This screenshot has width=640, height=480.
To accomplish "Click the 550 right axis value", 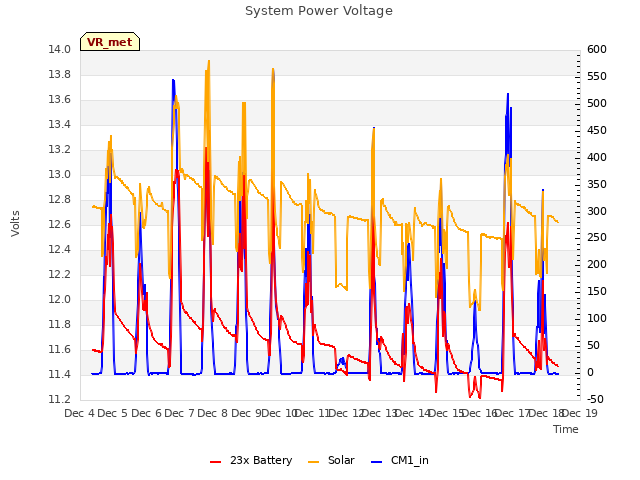I will tap(597, 77).
